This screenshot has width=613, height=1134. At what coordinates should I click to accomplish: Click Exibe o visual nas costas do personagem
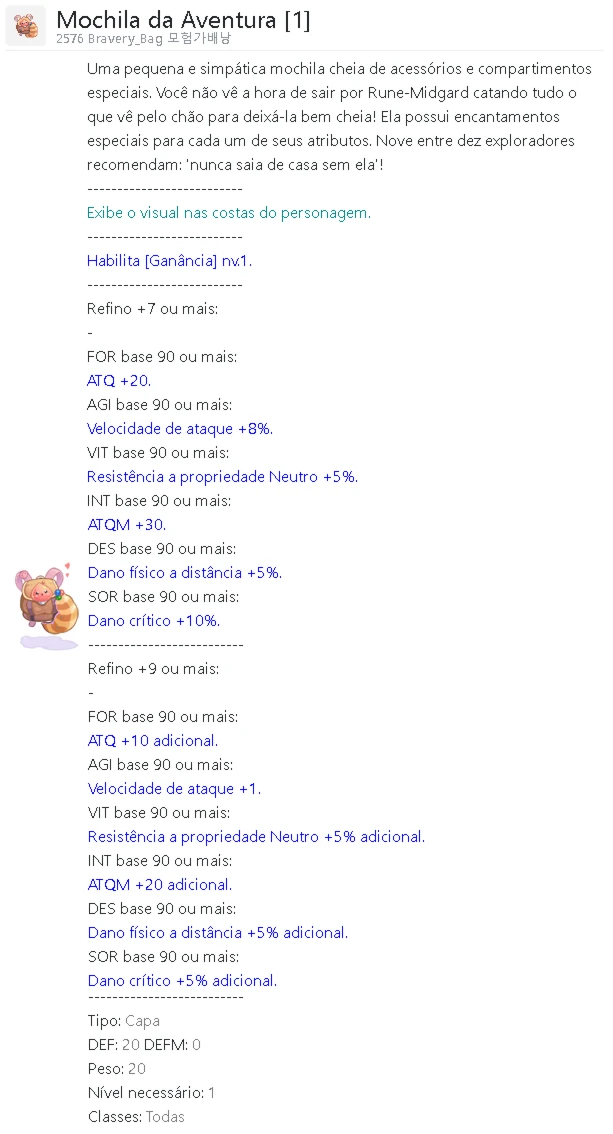coord(228,213)
